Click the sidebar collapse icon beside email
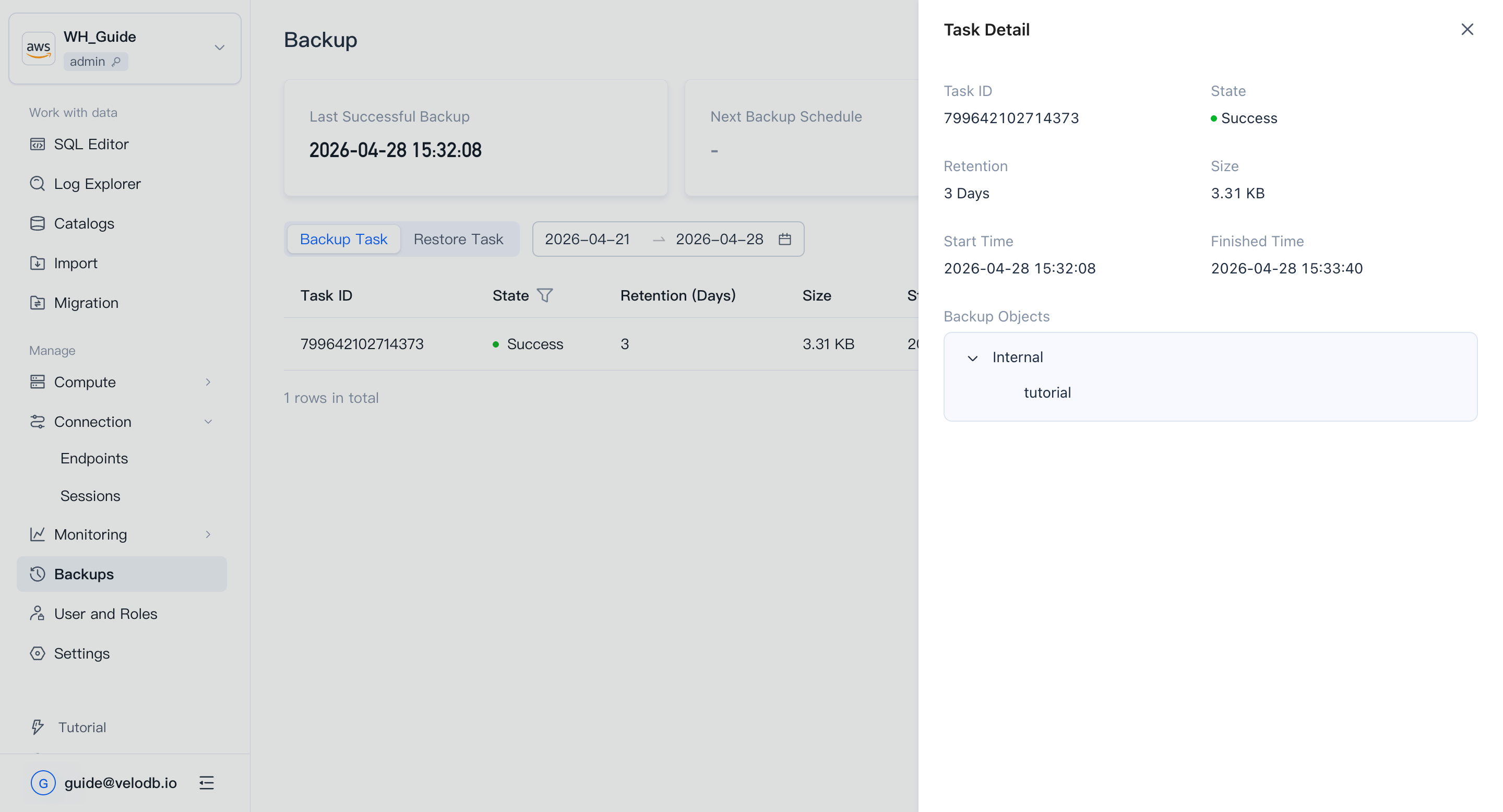Image resolution: width=1503 pixels, height=812 pixels. (x=207, y=783)
